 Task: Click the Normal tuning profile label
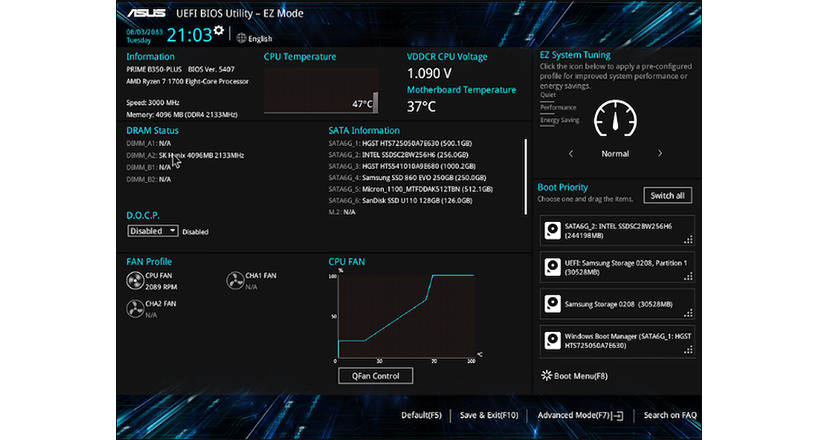click(615, 154)
